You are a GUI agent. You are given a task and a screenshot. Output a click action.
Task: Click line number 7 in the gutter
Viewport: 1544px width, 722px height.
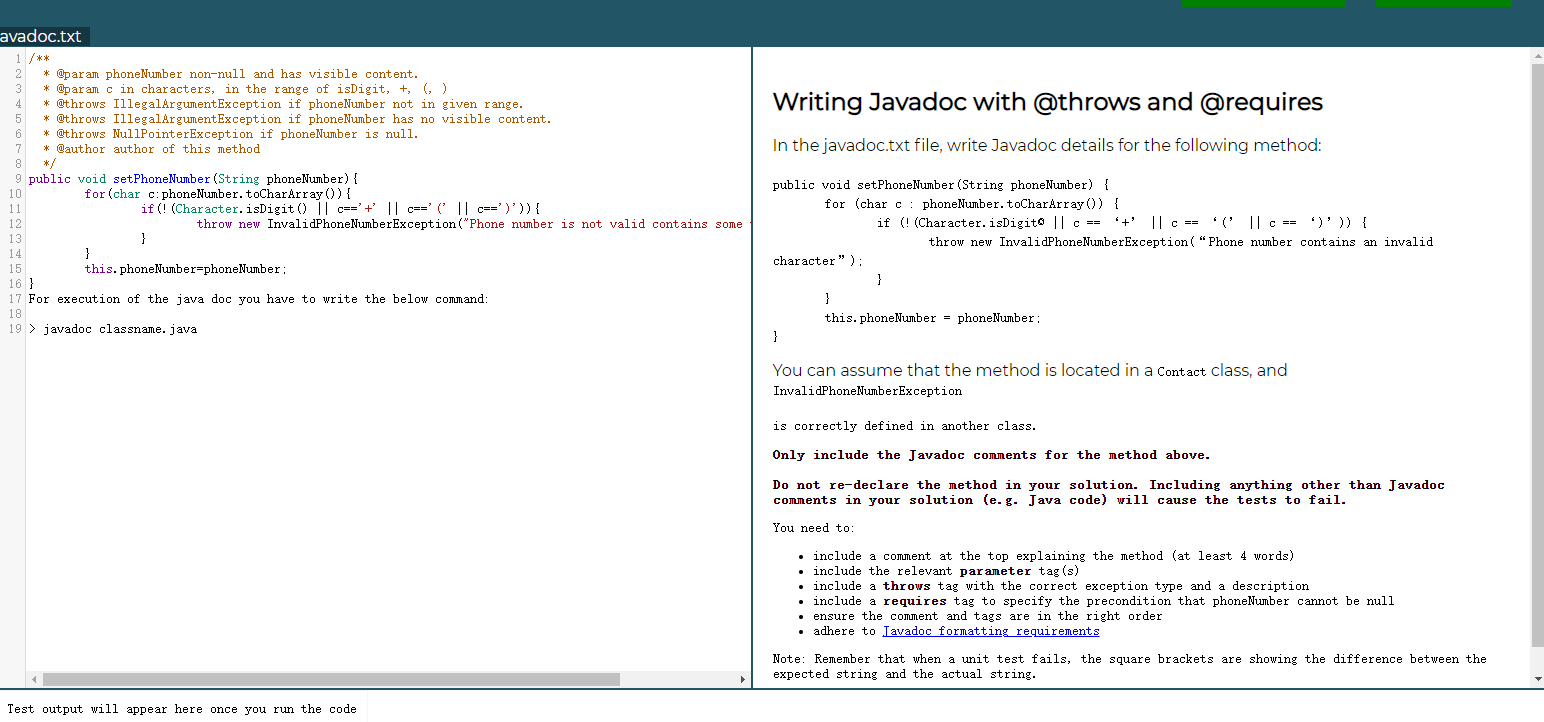click(18, 149)
